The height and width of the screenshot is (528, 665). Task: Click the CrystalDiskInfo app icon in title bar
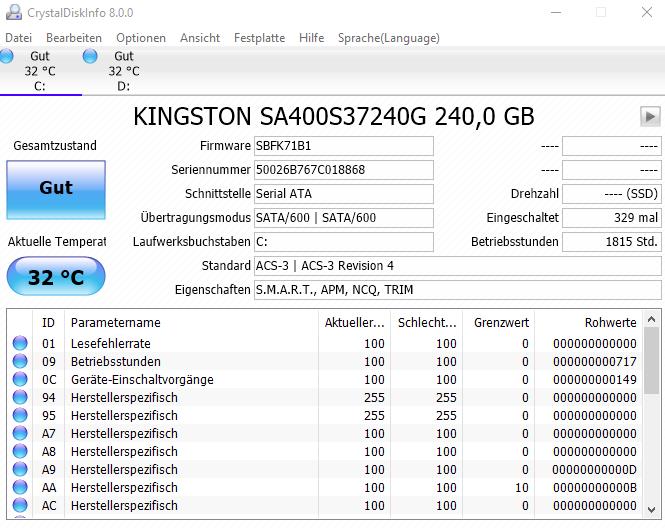[13, 12]
